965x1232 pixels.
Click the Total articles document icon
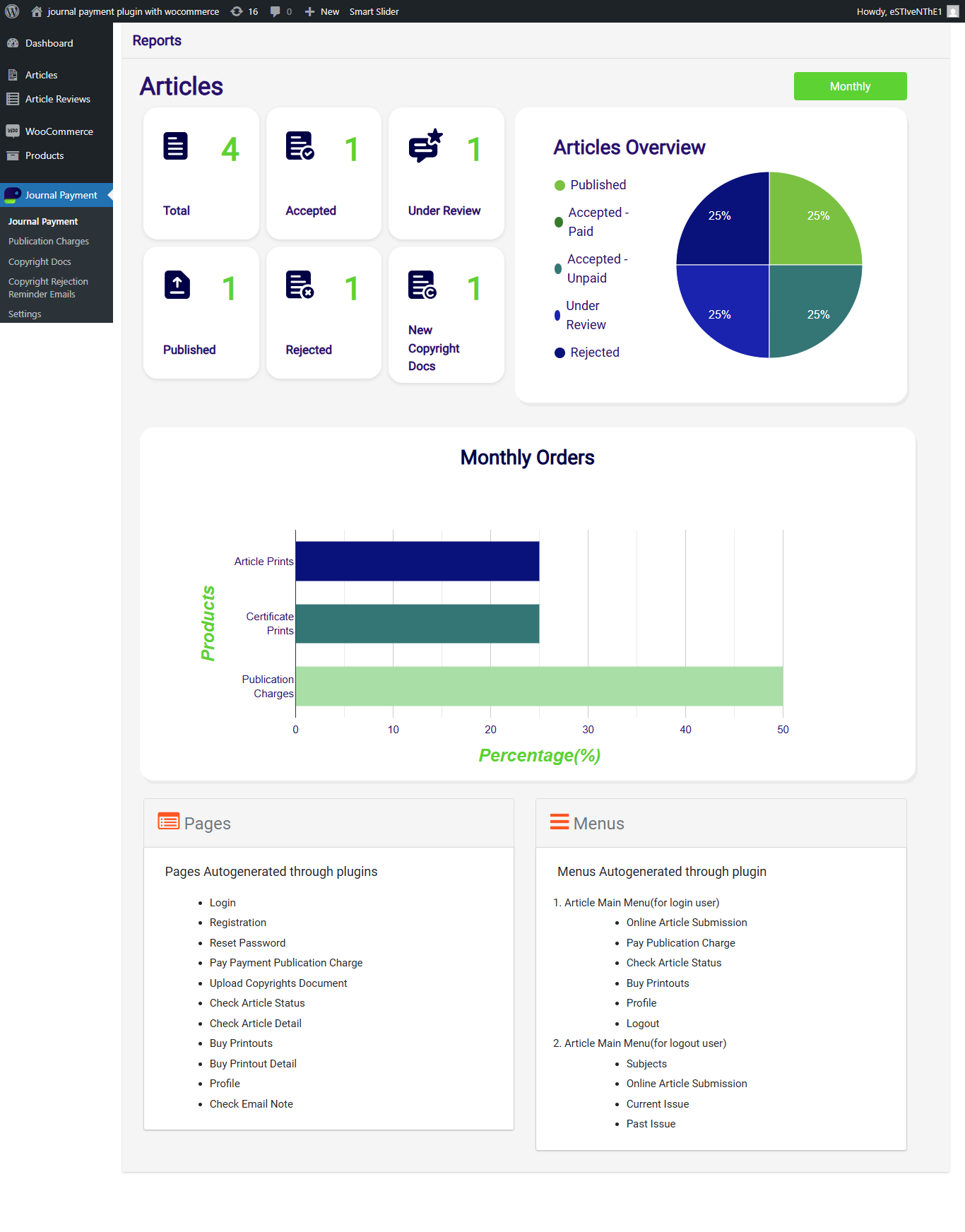pos(175,146)
